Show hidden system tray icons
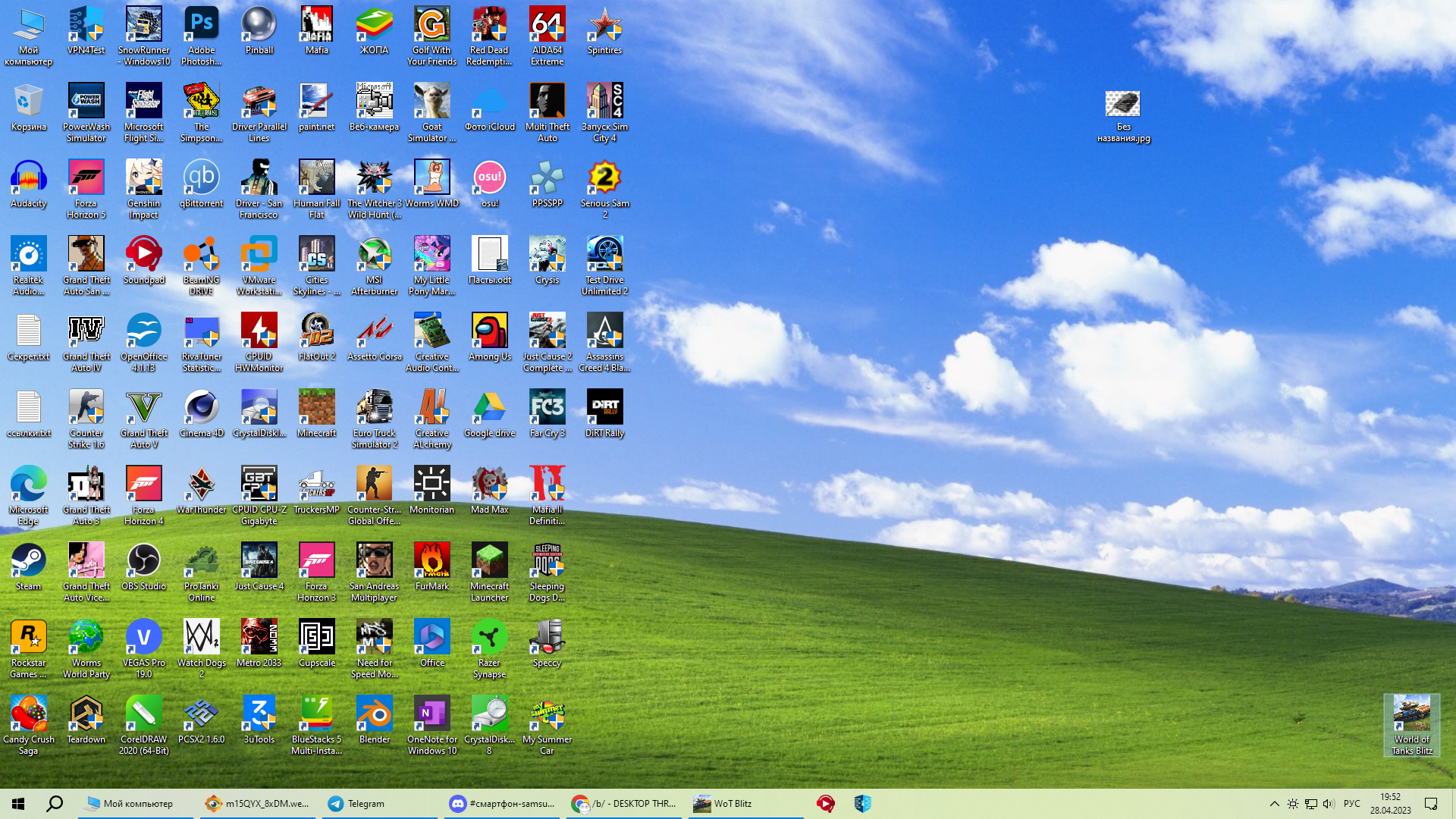Screen dimensions: 1456x819 point(1274,803)
